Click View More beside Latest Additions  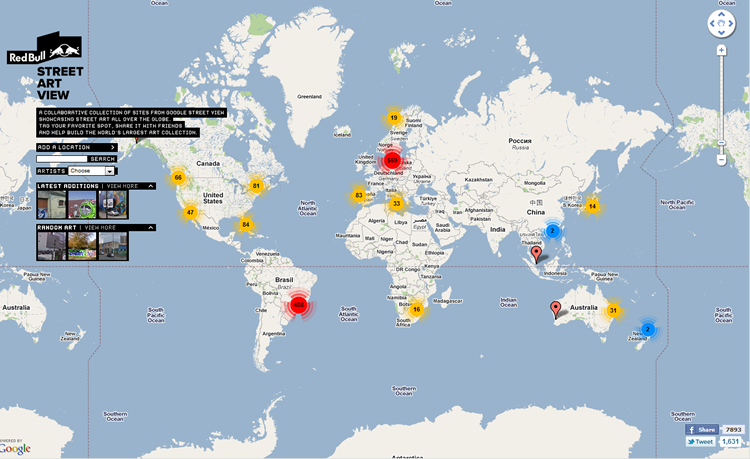(122, 186)
